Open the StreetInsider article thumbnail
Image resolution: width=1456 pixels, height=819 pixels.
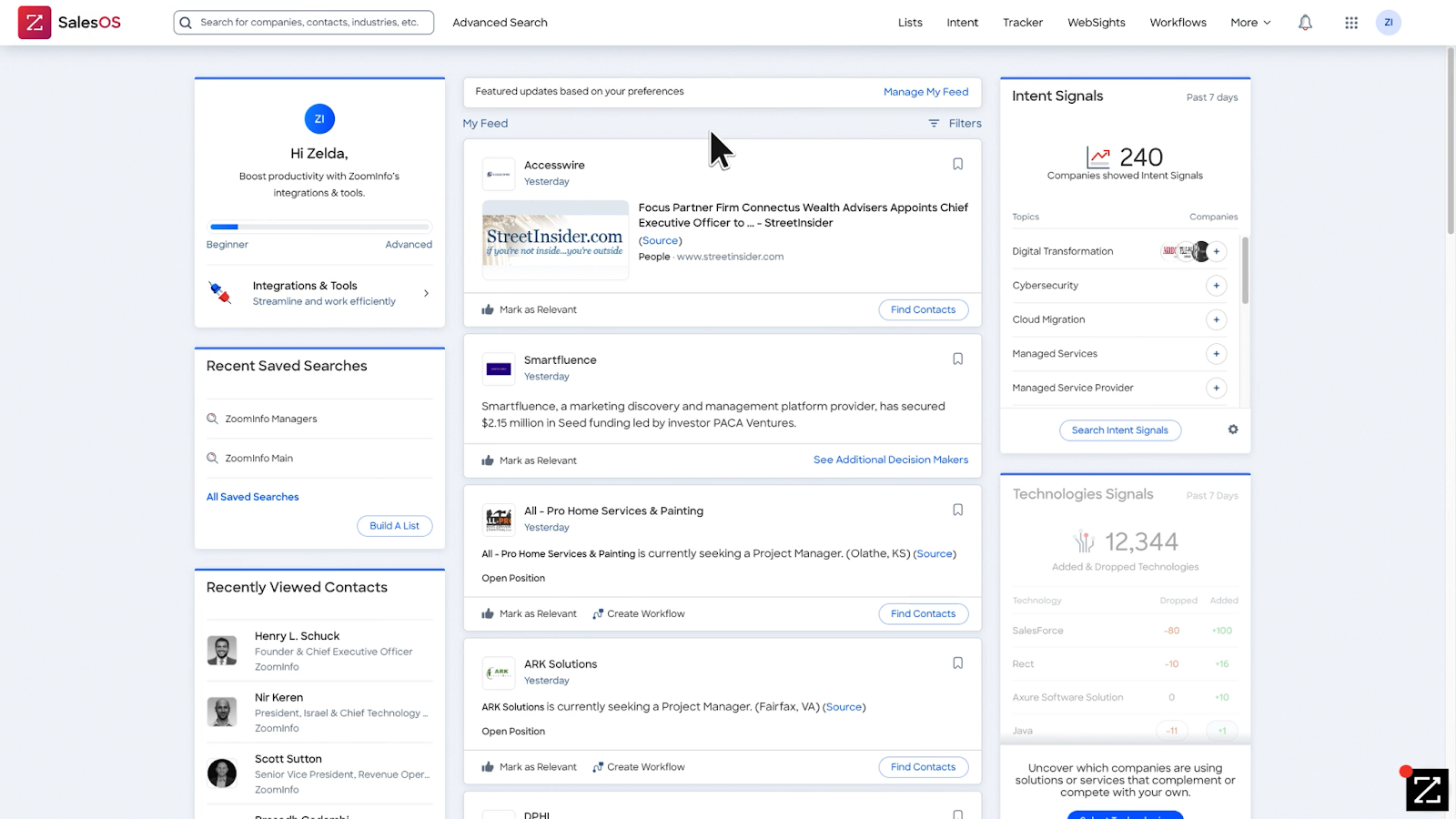tap(555, 240)
